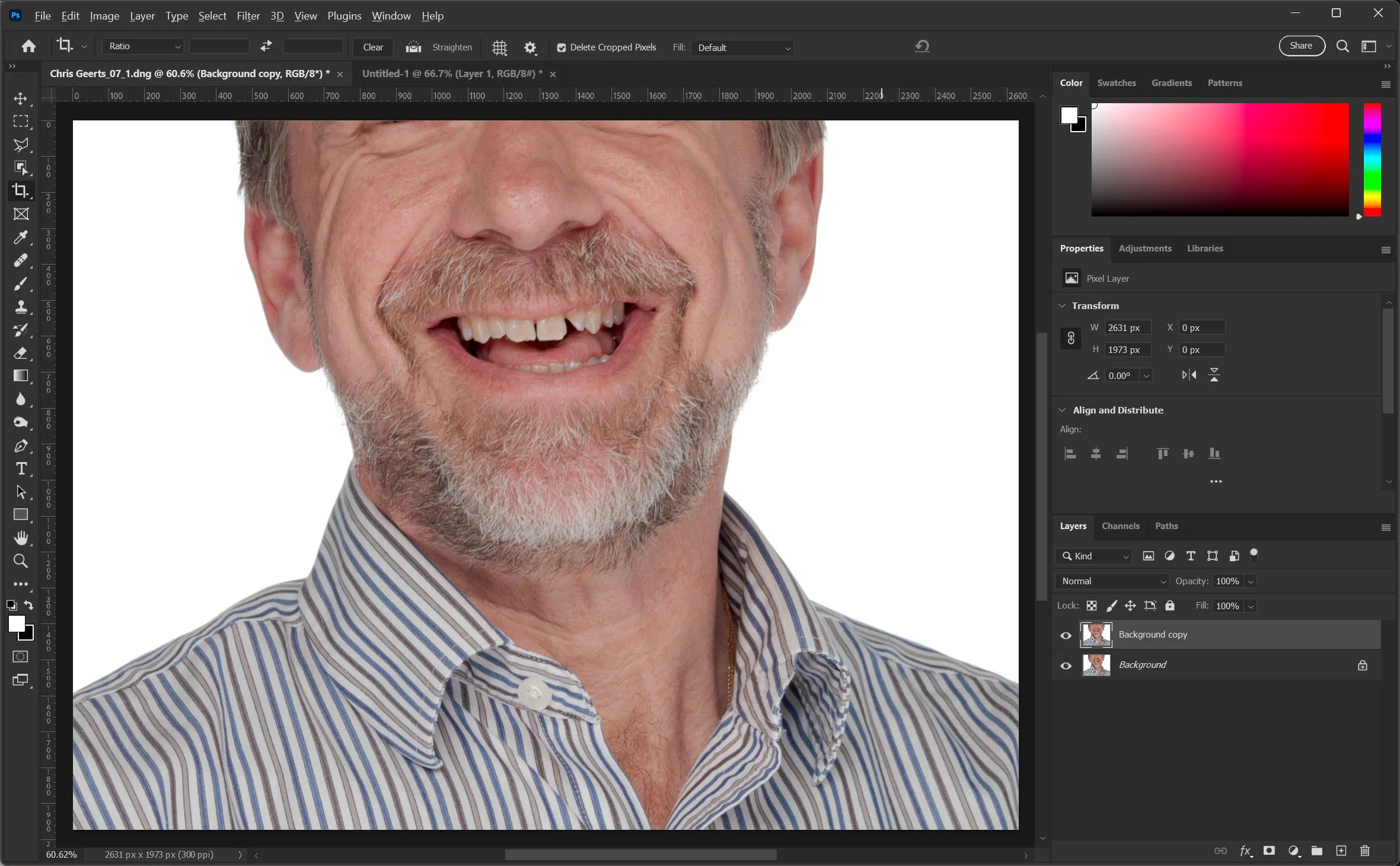The image size is (1400, 866).
Task: Toggle visibility of the Background layer
Action: pyautogui.click(x=1066, y=666)
